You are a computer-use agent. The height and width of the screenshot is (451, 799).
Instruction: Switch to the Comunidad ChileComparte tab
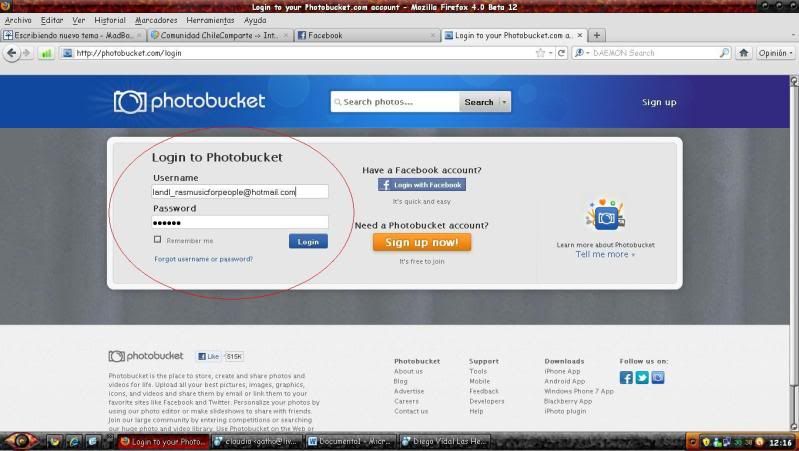coord(219,35)
